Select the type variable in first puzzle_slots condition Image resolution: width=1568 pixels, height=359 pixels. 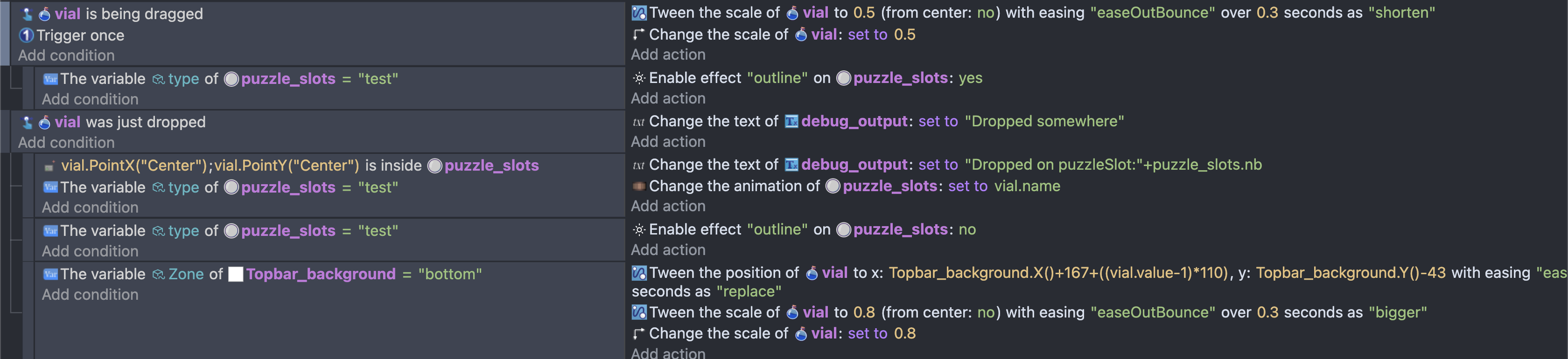tap(183, 79)
